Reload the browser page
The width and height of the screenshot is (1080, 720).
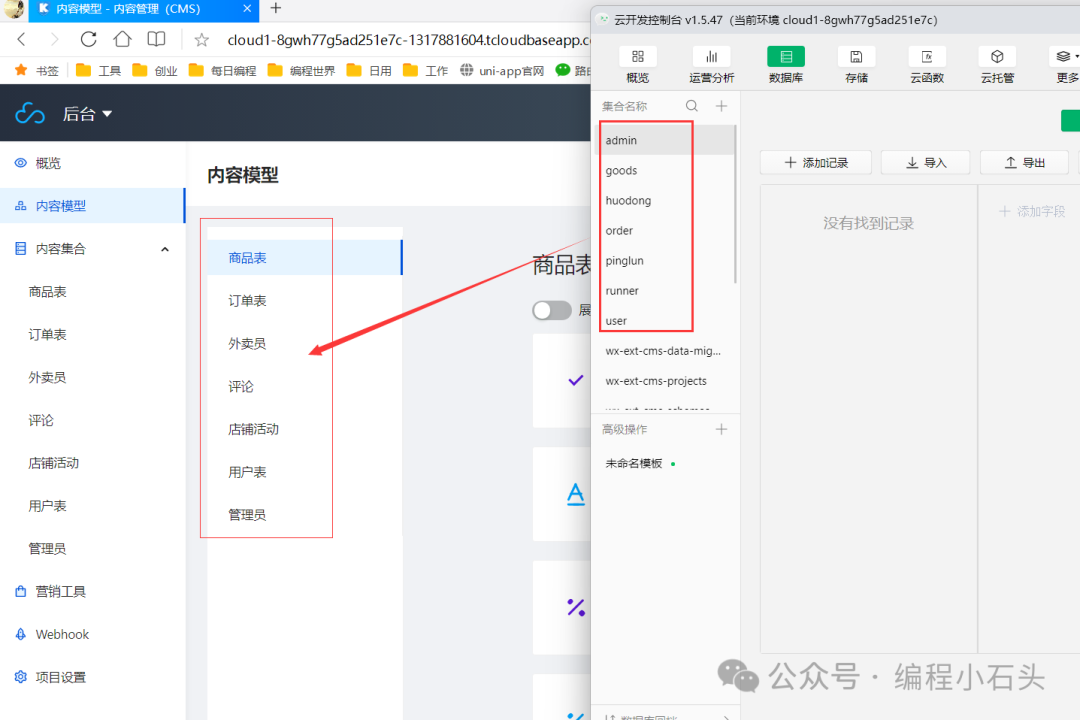88,39
